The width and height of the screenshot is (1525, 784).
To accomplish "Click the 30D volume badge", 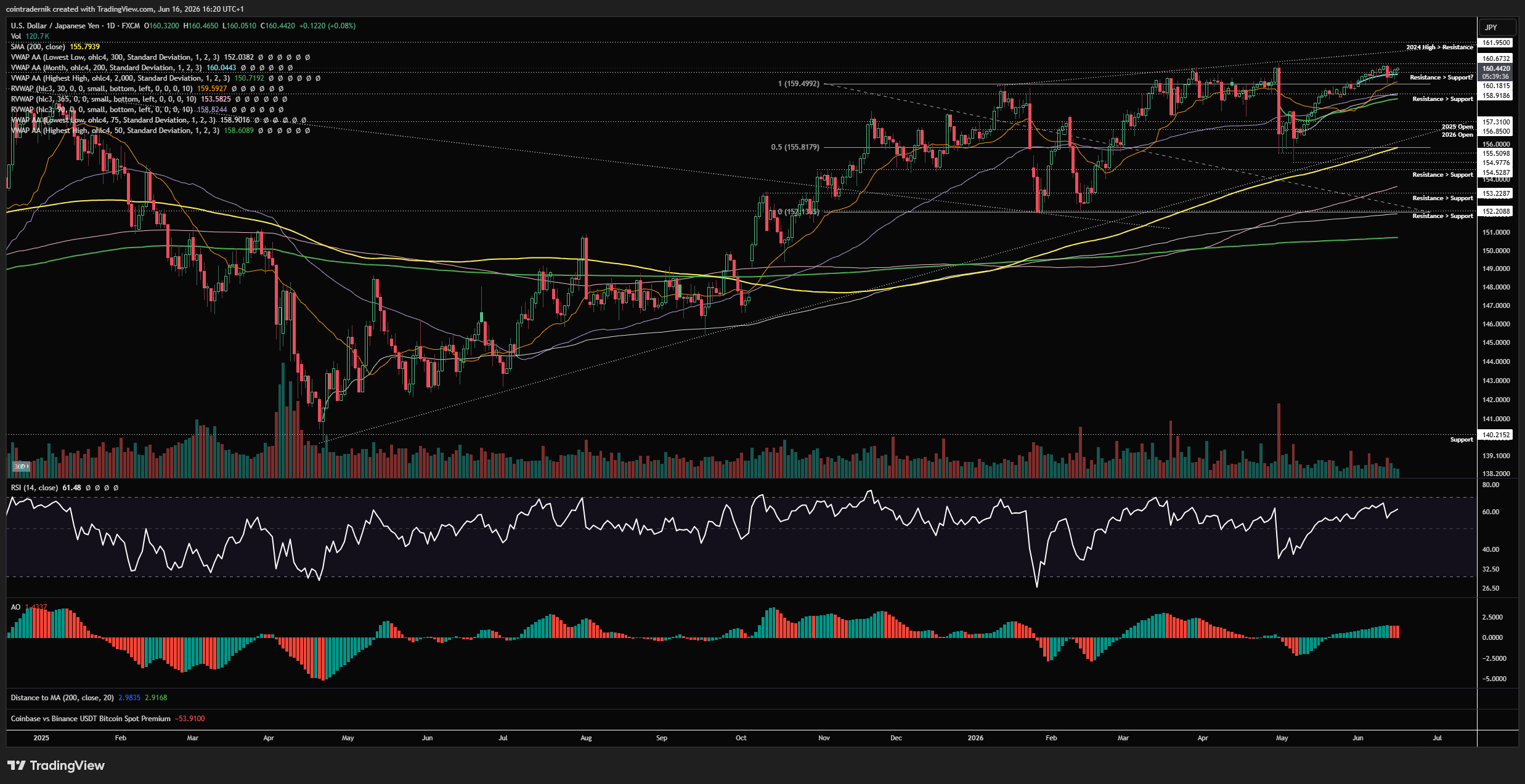I will point(20,467).
